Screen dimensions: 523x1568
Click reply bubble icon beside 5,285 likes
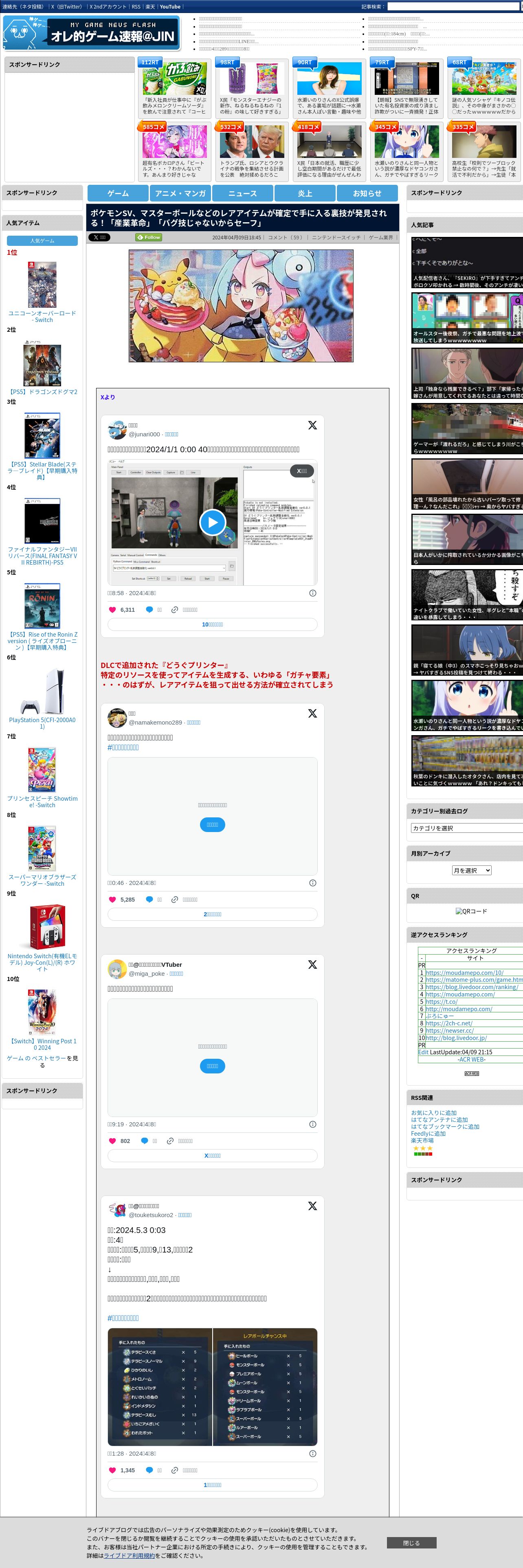click(149, 899)
